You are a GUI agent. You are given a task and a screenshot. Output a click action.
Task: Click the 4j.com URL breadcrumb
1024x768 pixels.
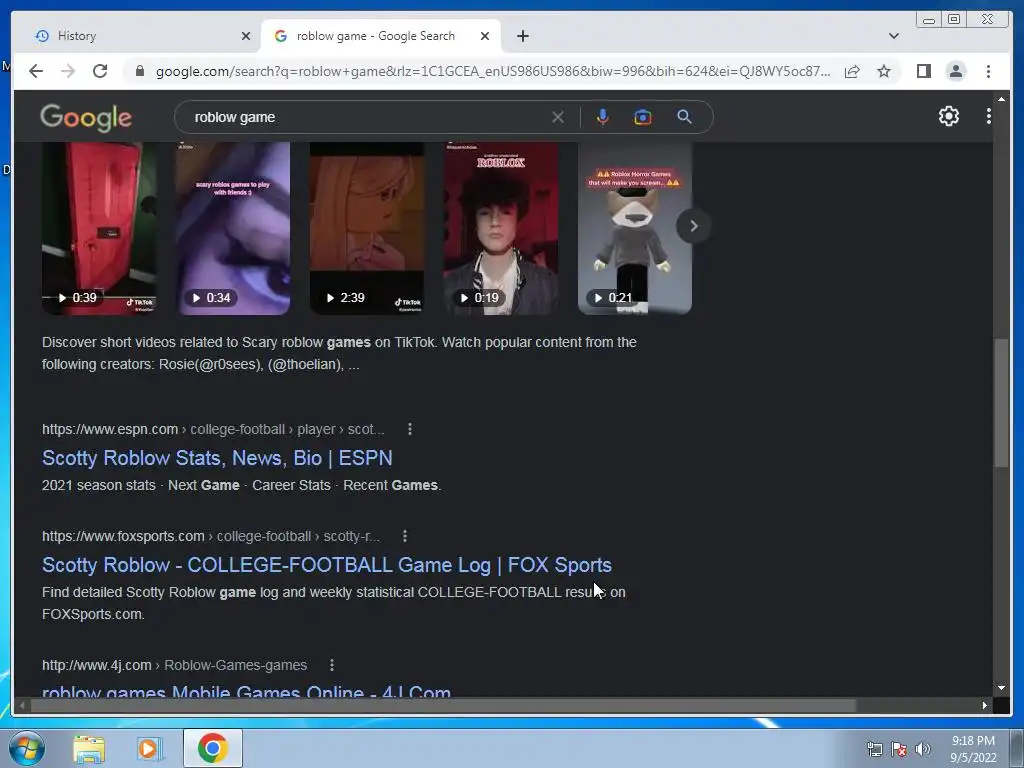(174, 665)
